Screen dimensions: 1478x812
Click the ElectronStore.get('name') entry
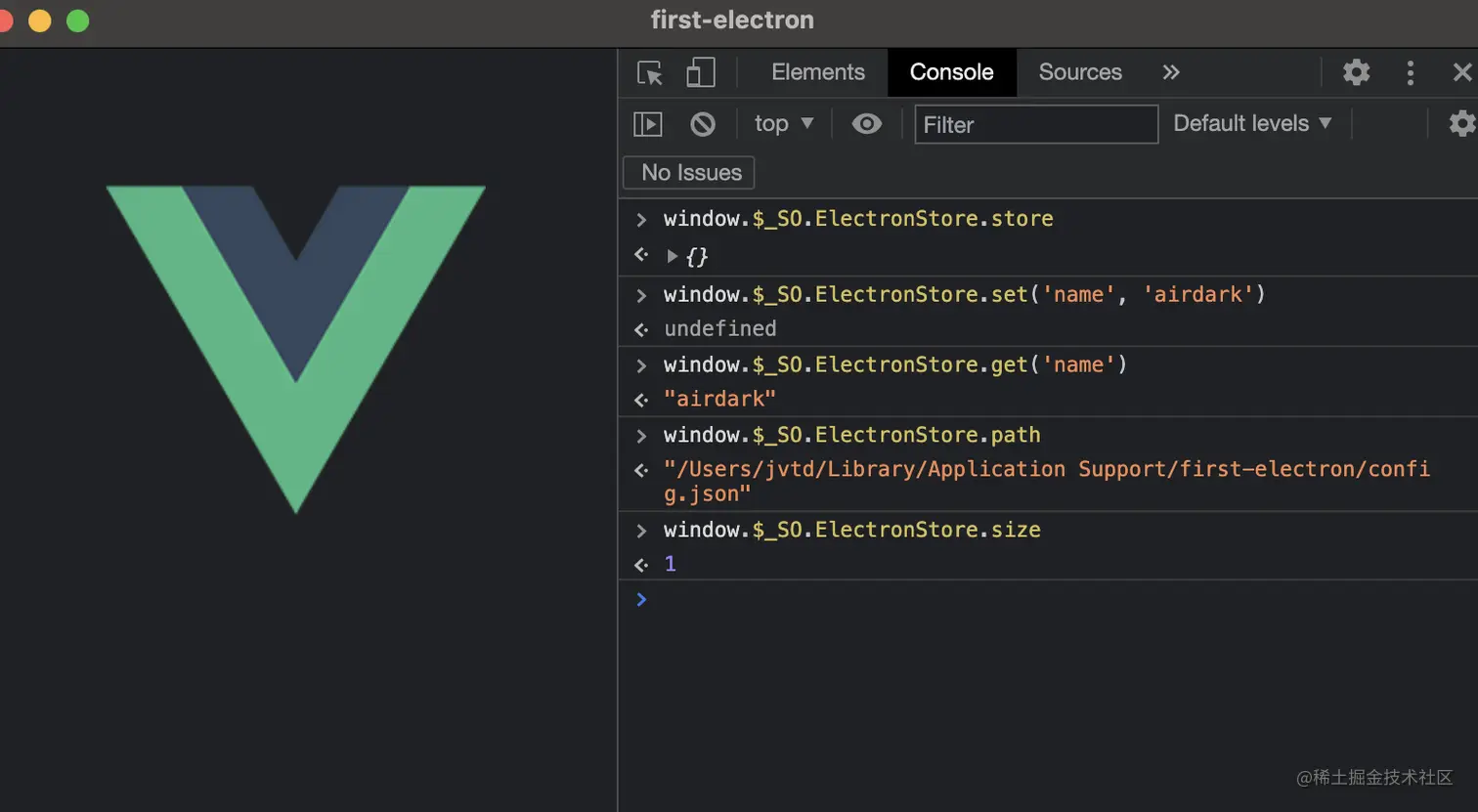coord(895,364)
